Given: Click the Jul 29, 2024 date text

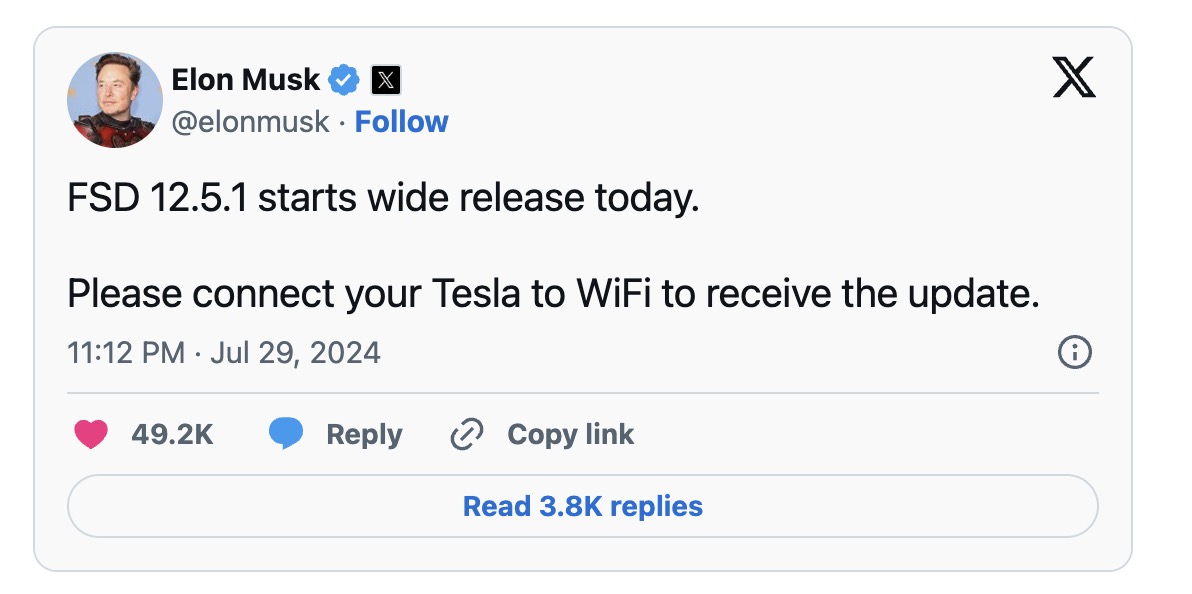Looking at the screenshot, I should 295,353.
